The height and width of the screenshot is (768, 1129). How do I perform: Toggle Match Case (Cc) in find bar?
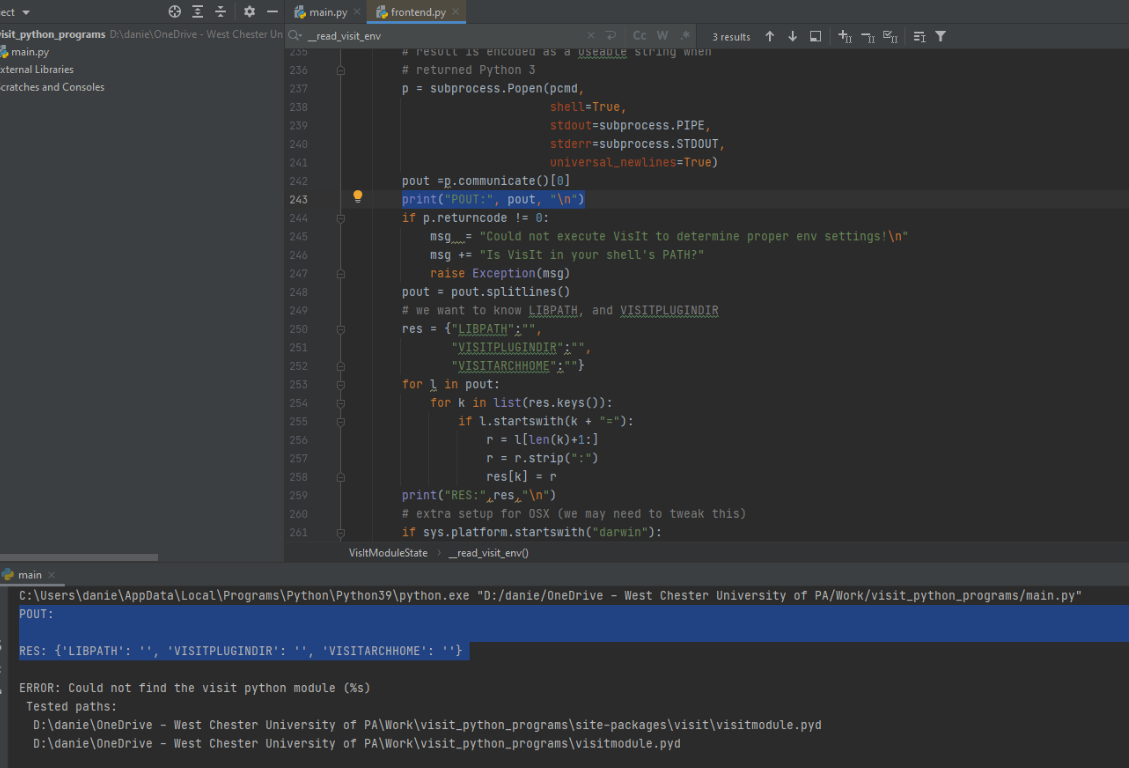click(639, 35)
